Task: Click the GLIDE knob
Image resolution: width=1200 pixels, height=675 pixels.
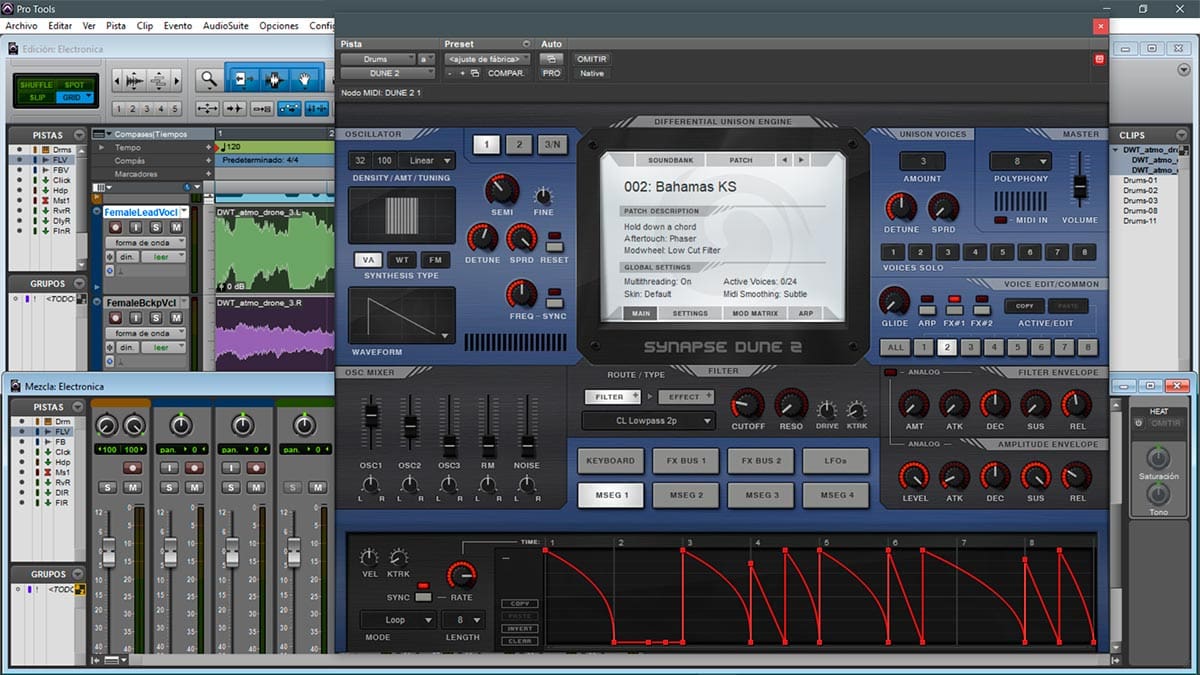Action: point(893,301)
